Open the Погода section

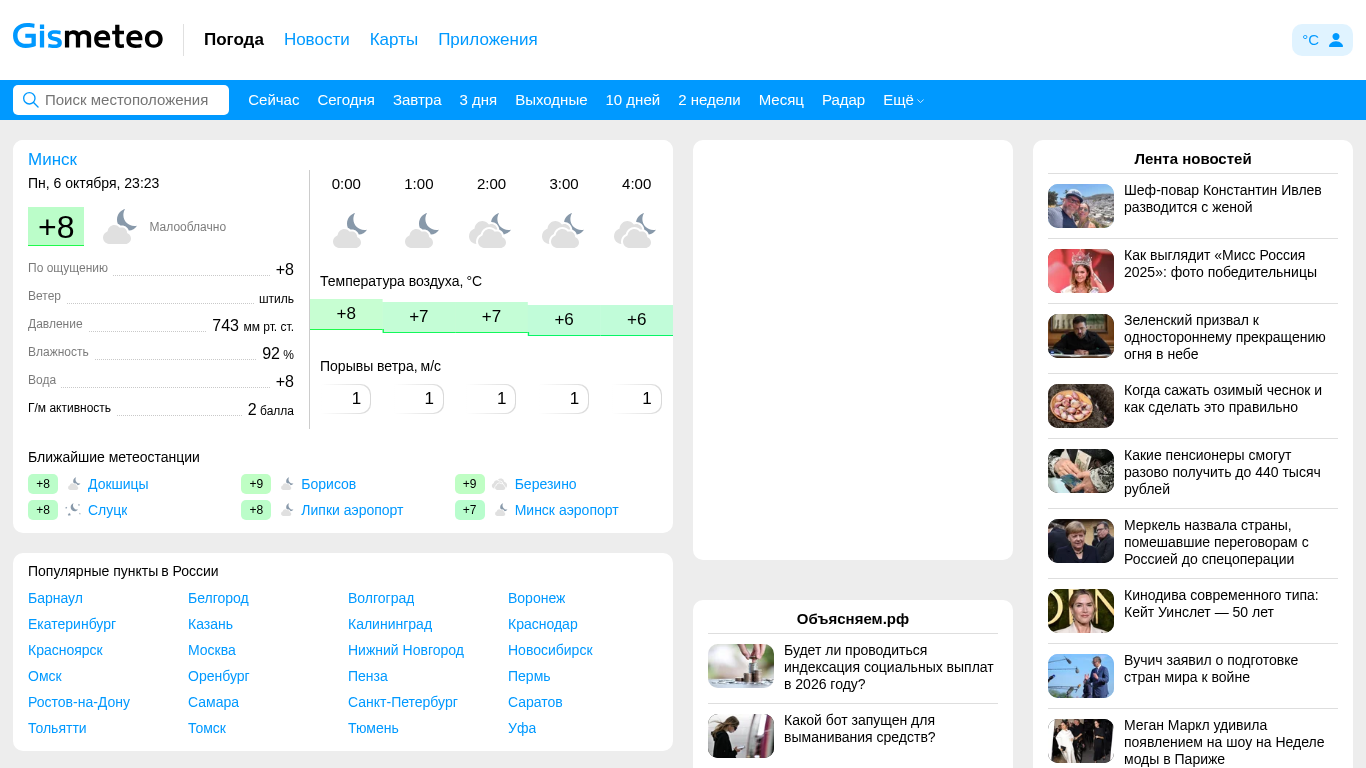tap(234, 39)
